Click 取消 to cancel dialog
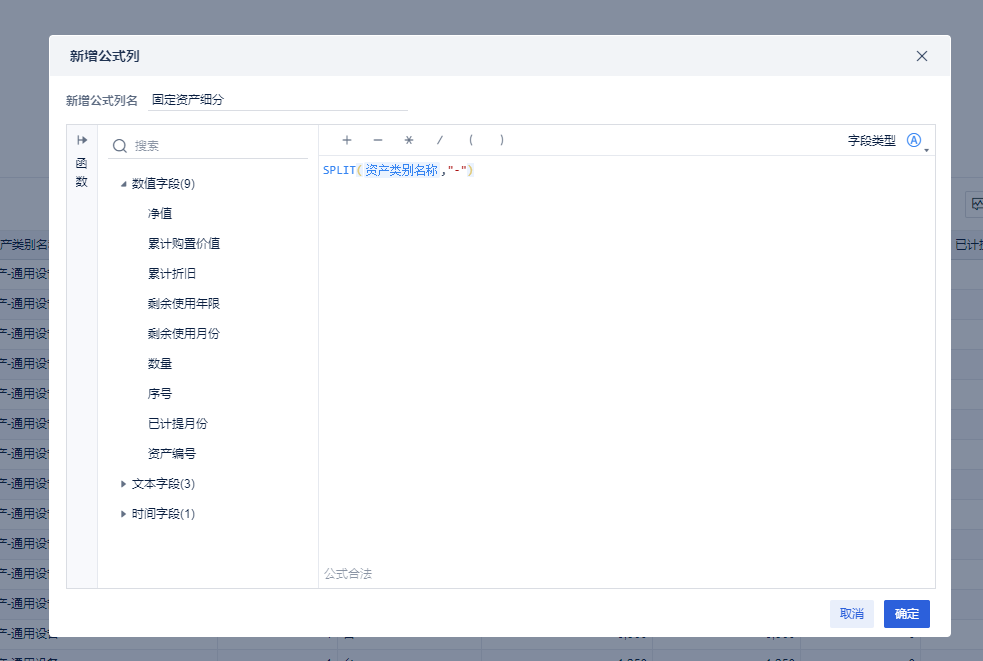Screen dimensions: 983x661 (851, 614)
